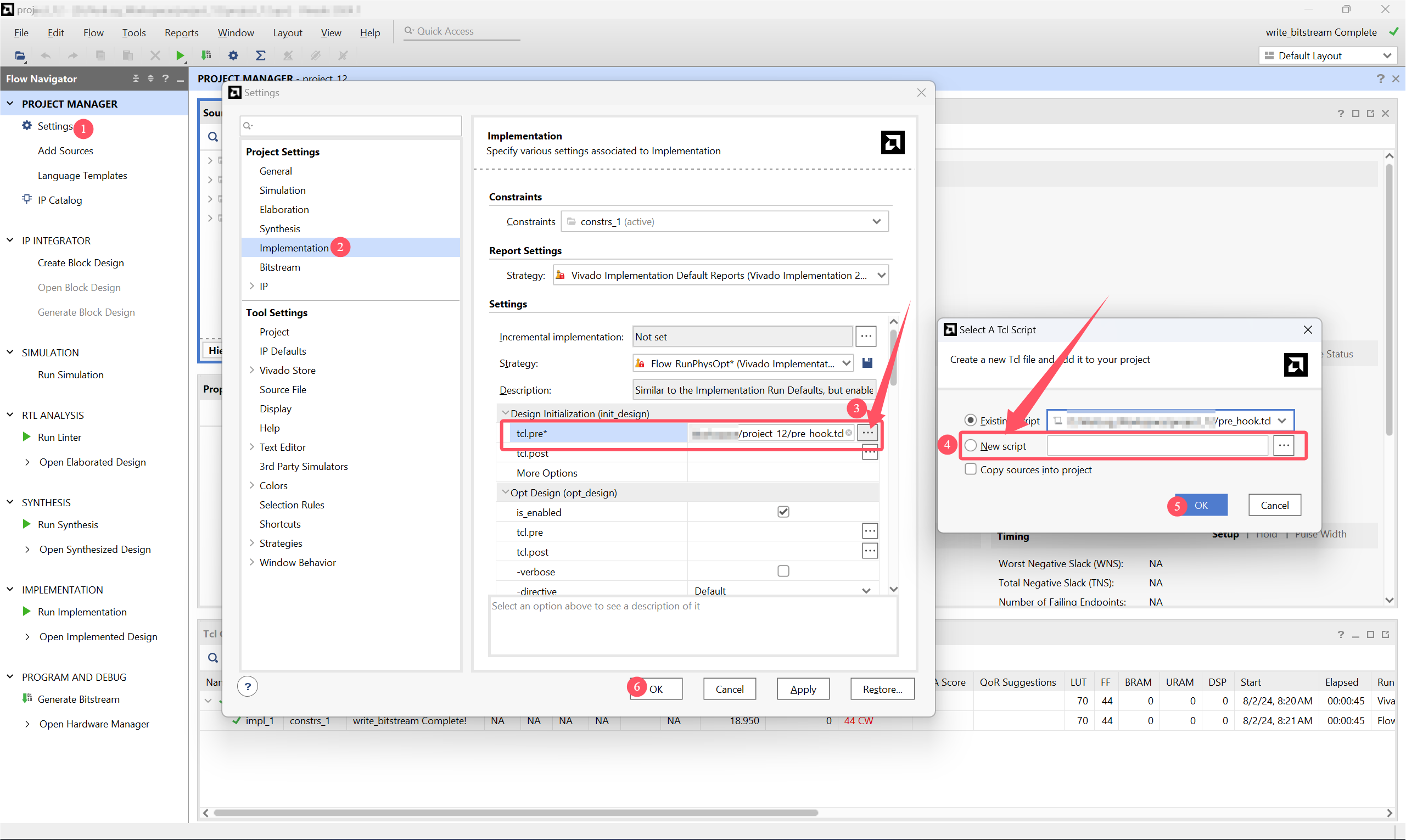Click Cancel in Select A Tcl Script dialog

click(x=1274, y=505)
